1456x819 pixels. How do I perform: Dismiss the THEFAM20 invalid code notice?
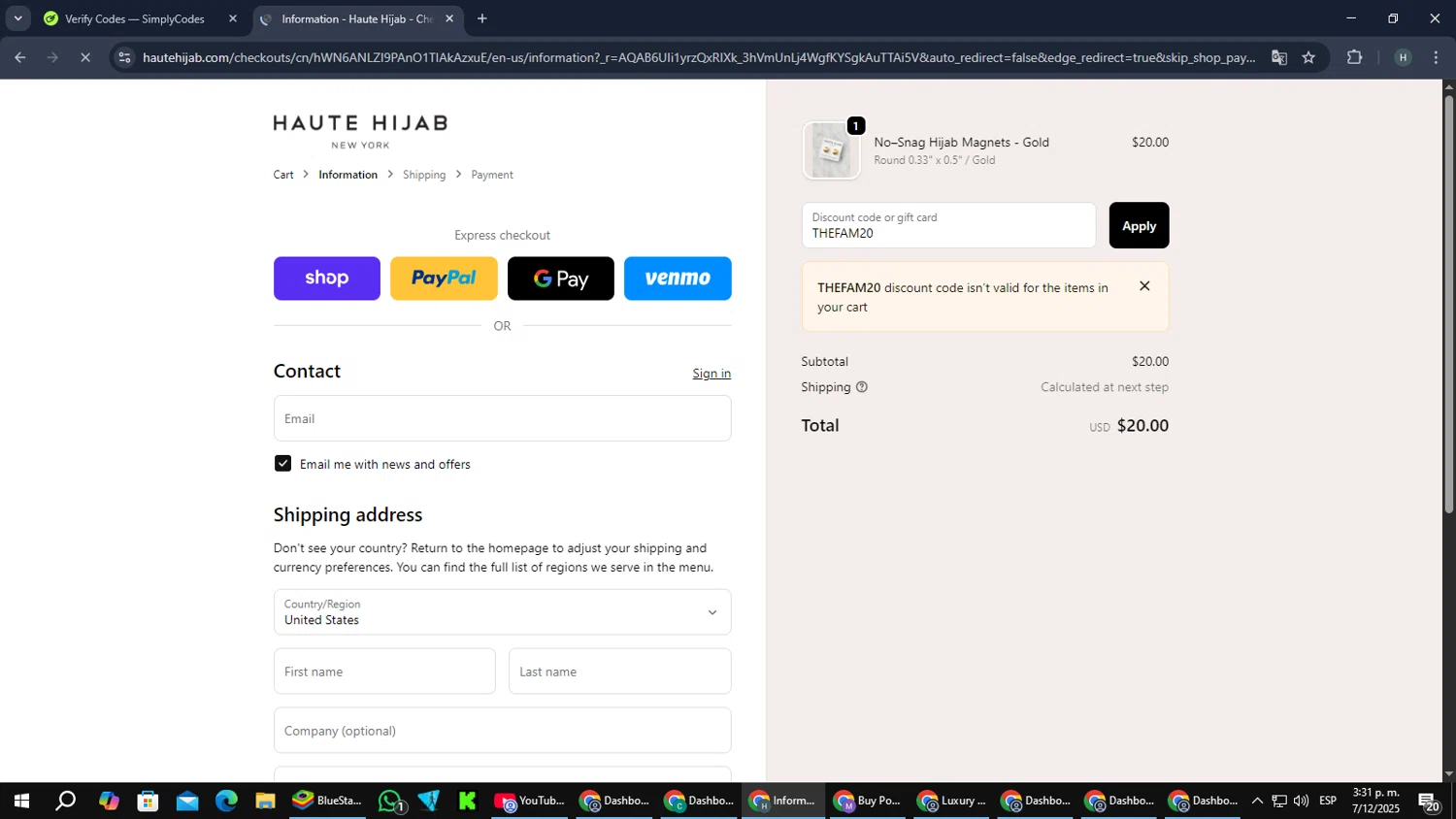tap(1144, 286)
